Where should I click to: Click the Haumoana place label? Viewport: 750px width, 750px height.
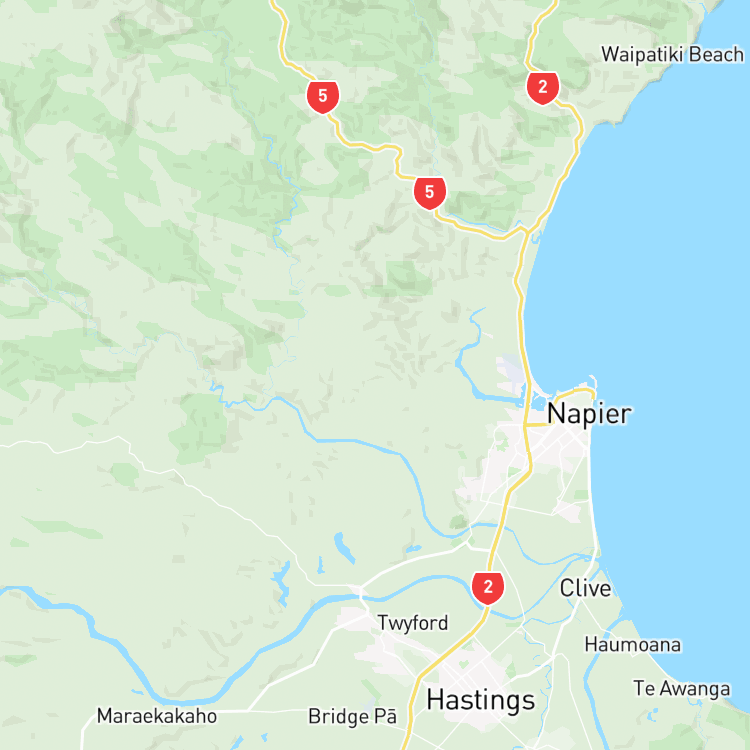(632, 645)
